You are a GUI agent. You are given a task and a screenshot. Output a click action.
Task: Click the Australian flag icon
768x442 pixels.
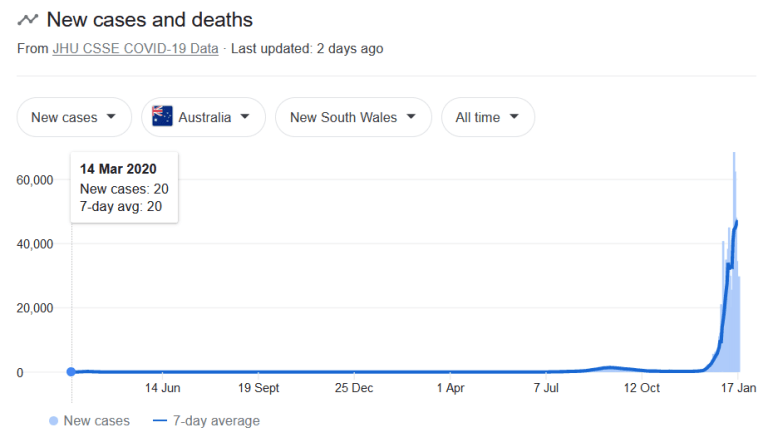tap(162, 117)
